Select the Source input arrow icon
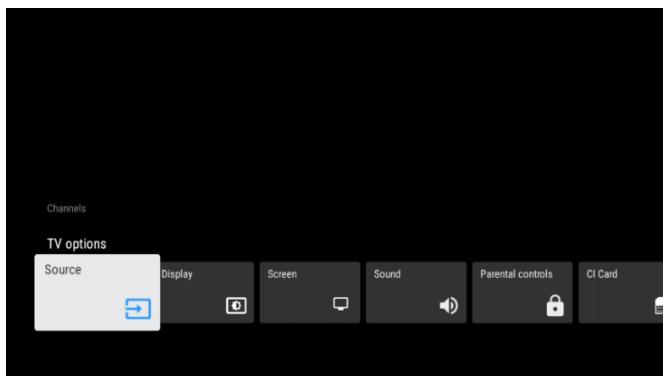Viewport: 671px width, 379px height. click(x=138, y=308)
